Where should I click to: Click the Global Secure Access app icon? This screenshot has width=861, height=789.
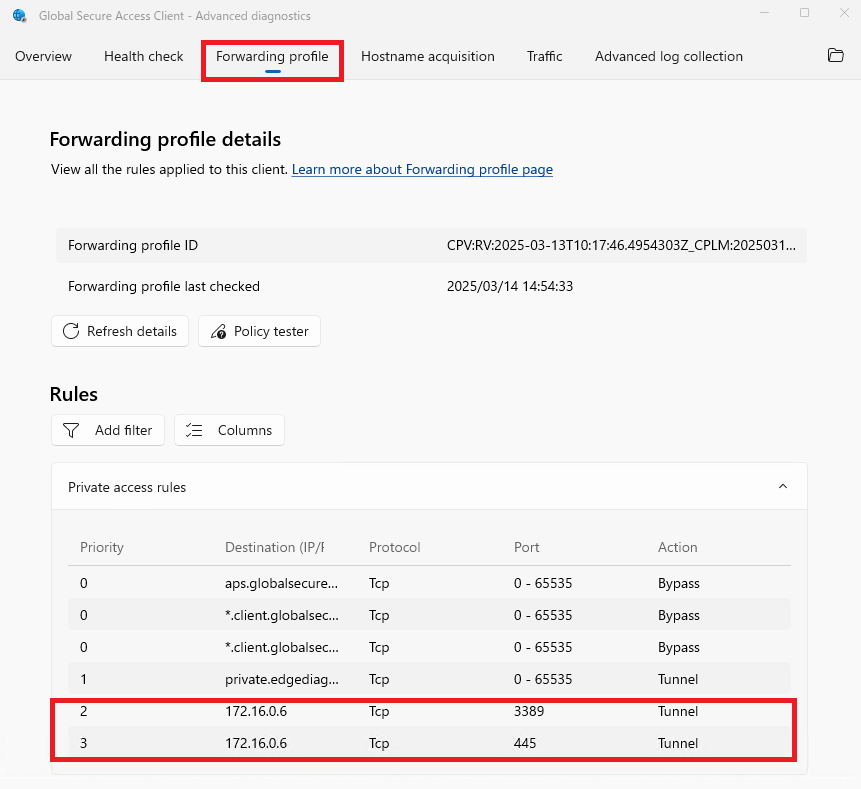coord(19,16)
